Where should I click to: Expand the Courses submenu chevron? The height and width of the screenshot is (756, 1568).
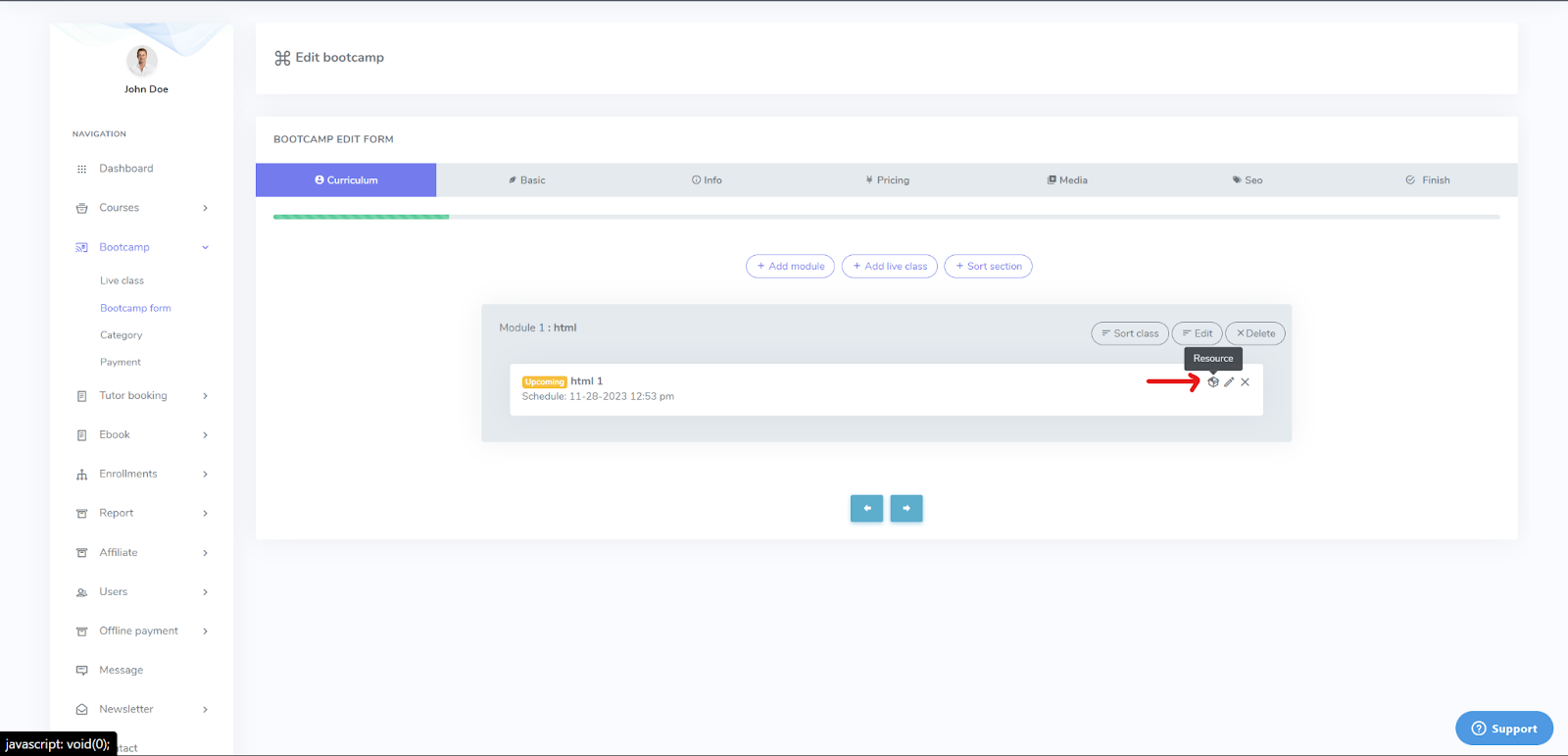(206, 208)
